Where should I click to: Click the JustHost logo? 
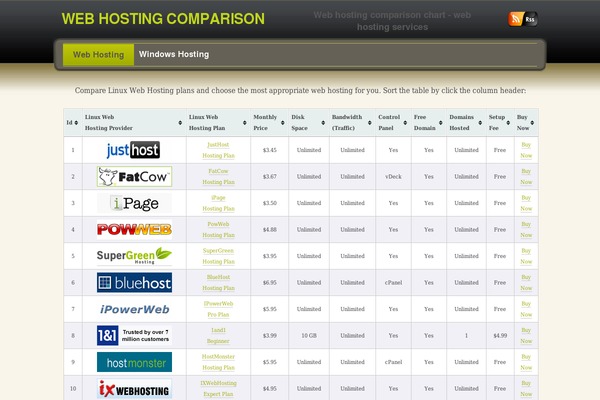(x=134, y=150)
